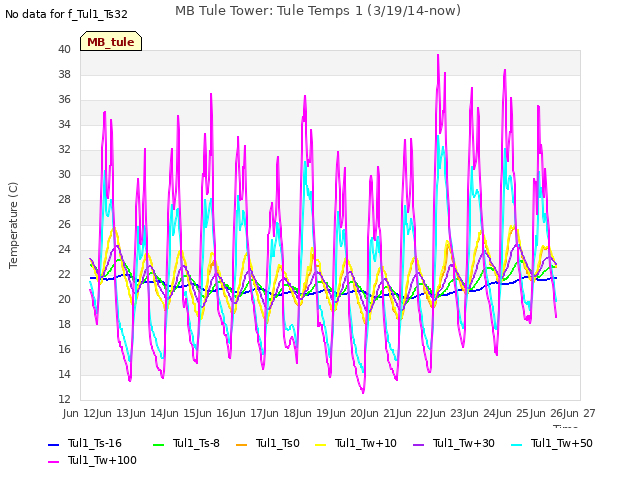Click the 30 y-axis tick label
This screenshot has height=480, width=640.
(64, 174)
